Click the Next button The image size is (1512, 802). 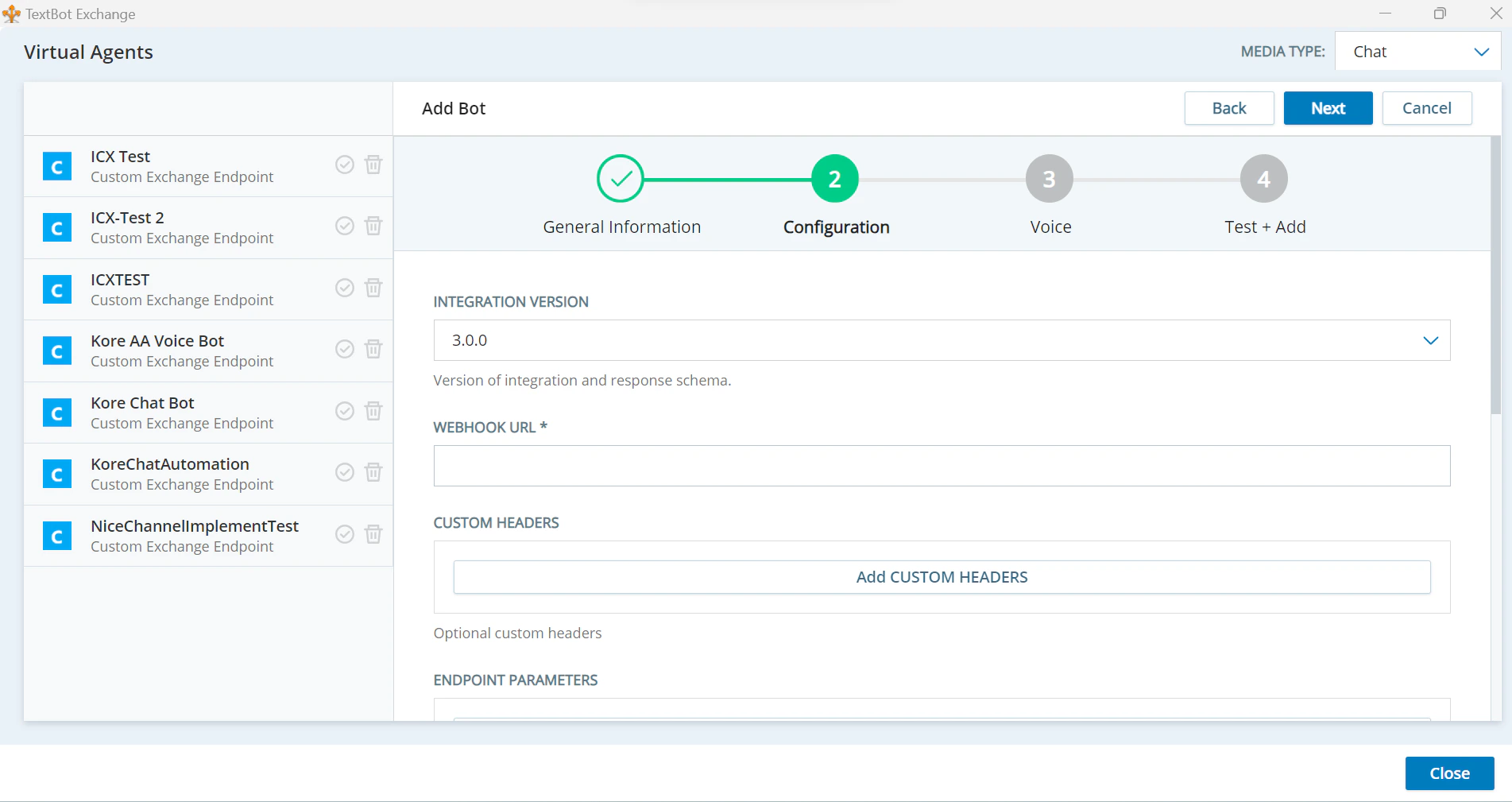[1327, 107]
